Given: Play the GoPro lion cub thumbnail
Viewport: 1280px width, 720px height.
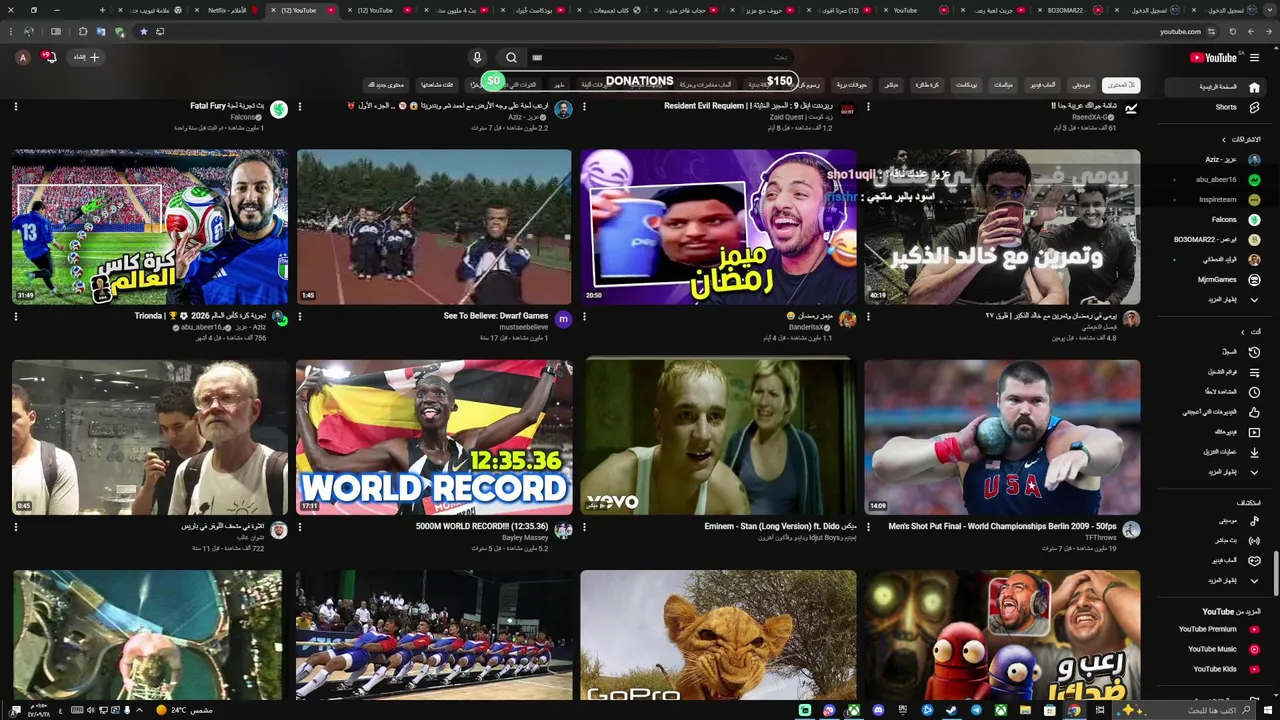Looking at the screenshot, I should [x=718, y=635].
